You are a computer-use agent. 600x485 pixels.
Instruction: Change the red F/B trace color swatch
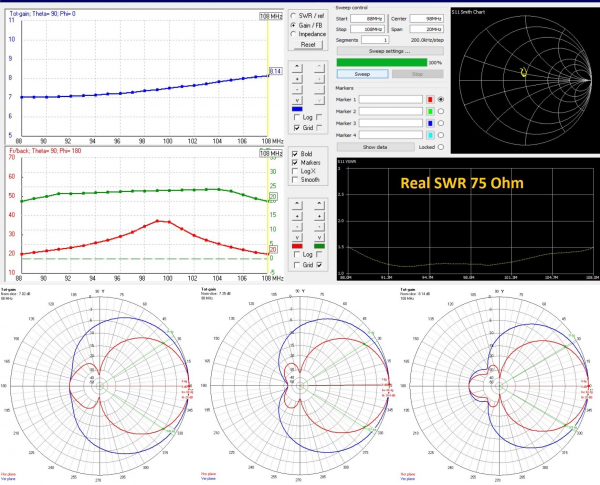(x=297, y=246)
